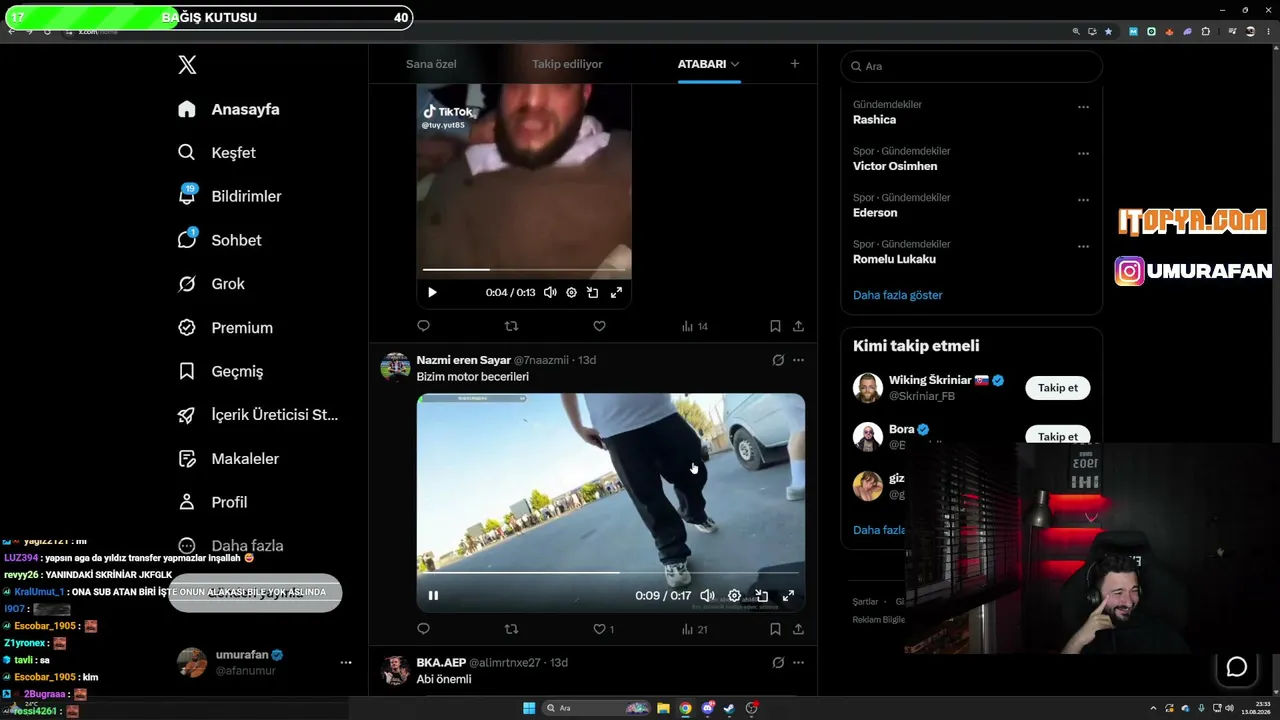The width and height of the screenshot is (1280, 720).
Task: Open more options for Victor Osimhen trend
Action: [x=1083, y=154]
